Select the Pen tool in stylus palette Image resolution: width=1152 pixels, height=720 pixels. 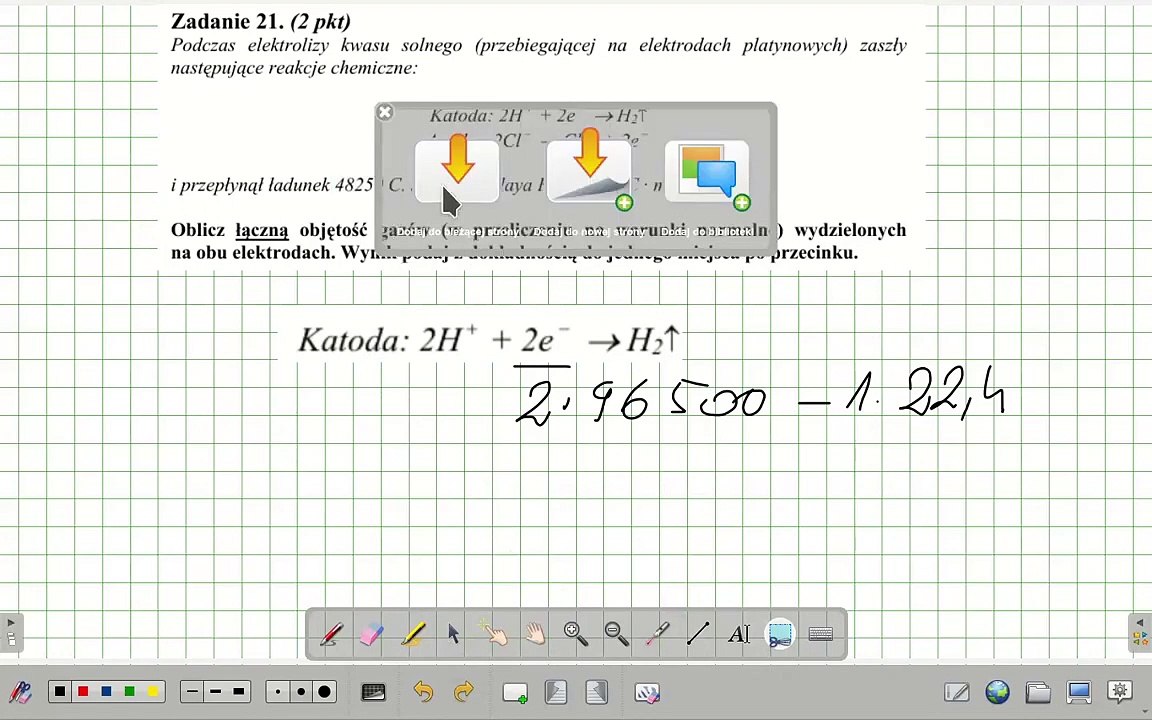(332, 633)
